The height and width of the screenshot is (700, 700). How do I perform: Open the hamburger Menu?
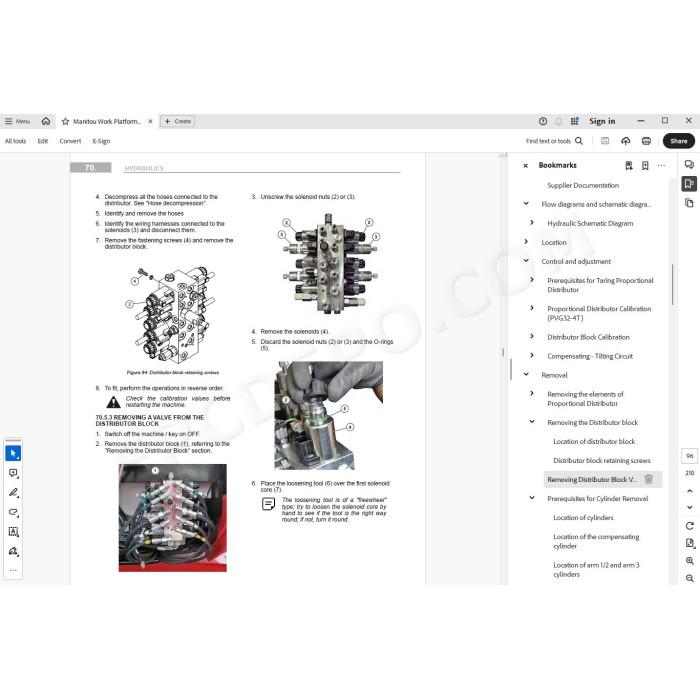tap(17, 121)
